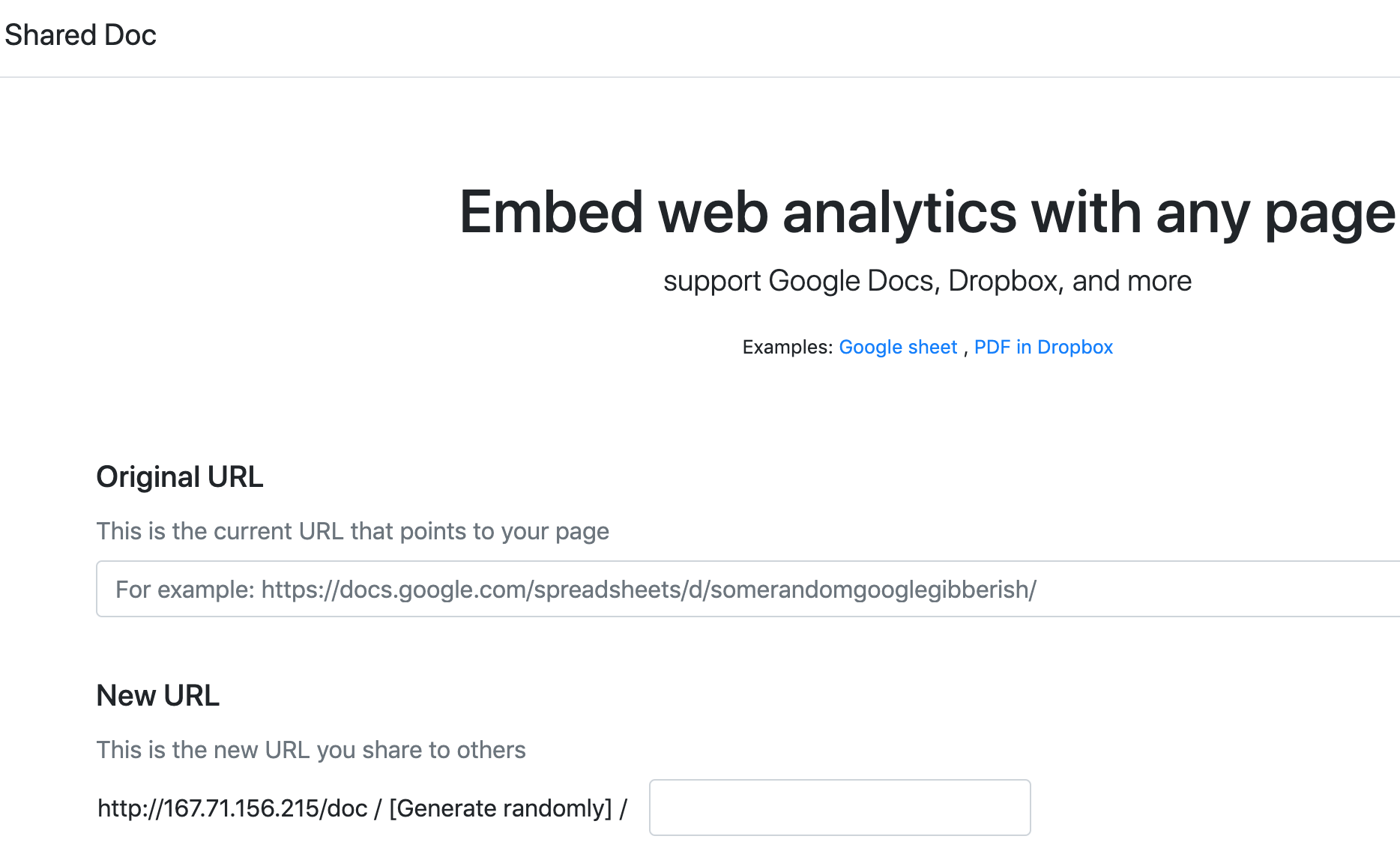Image resolution: width=1400 pixels, height=845 pixels.
Task: Open the PDF in Dropbox example
Action: click(x=1043, y=347)
